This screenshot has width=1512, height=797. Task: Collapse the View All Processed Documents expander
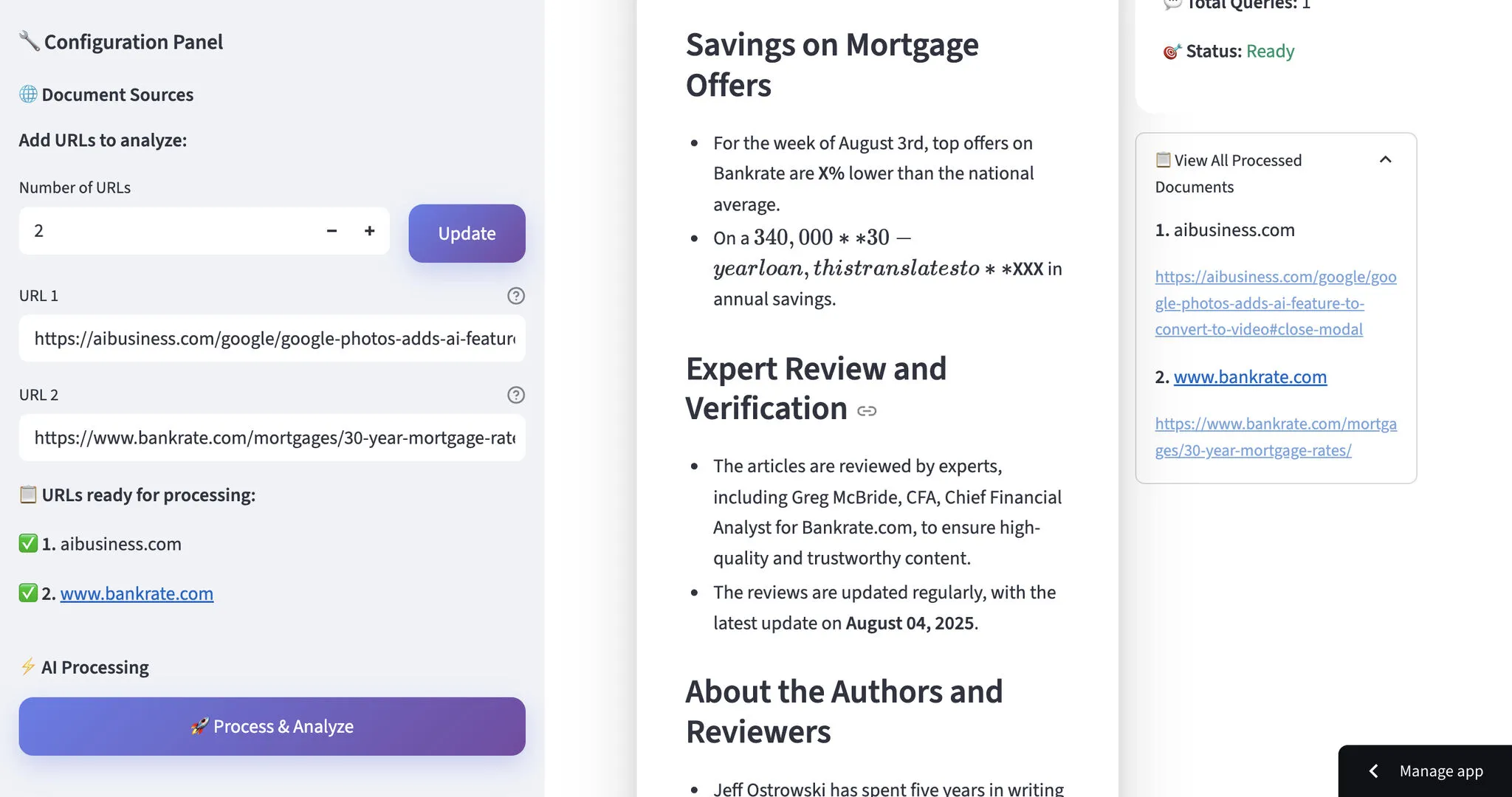pyautogui.click(x=1385, y=160)
